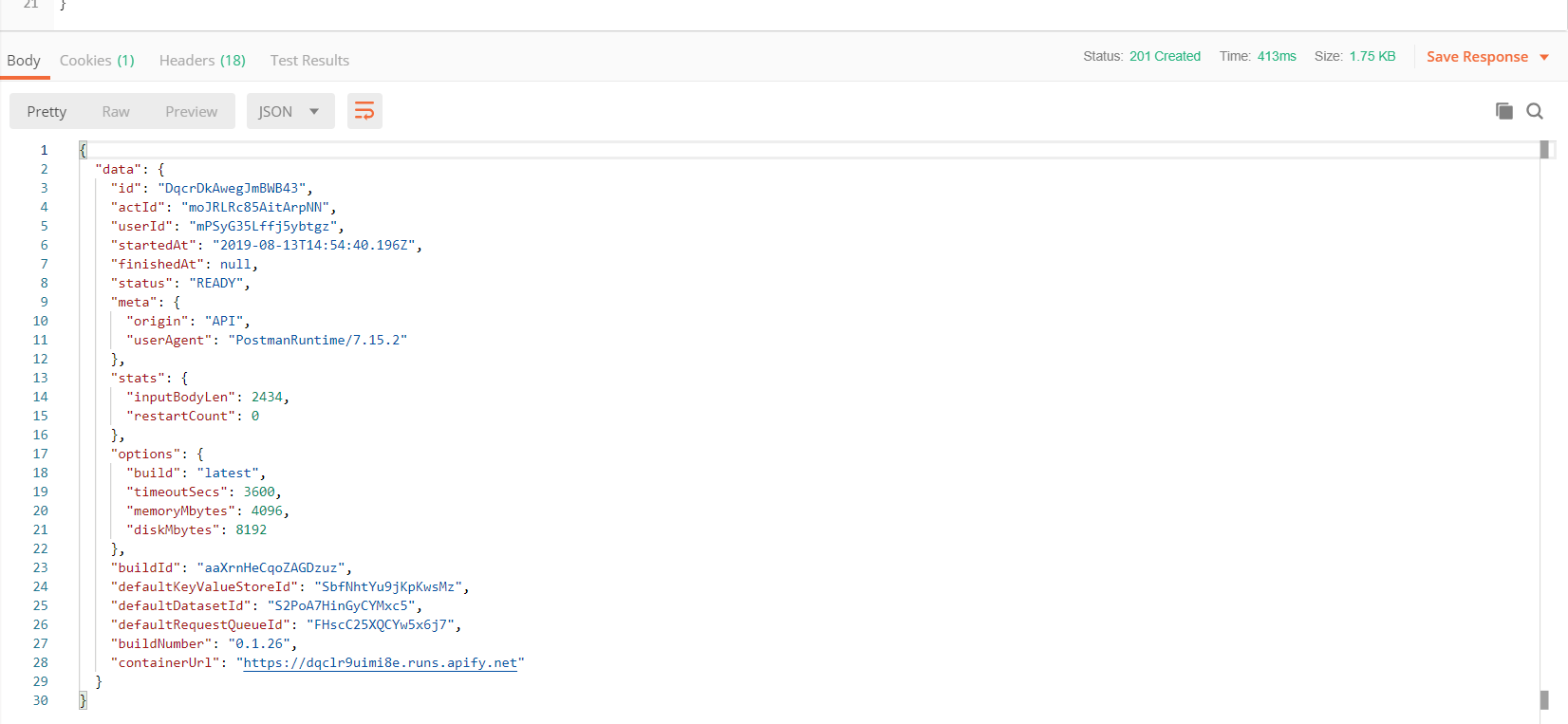Click the Save Response button
This screenshot has height=724, width=1568.
coord(1477,57)
